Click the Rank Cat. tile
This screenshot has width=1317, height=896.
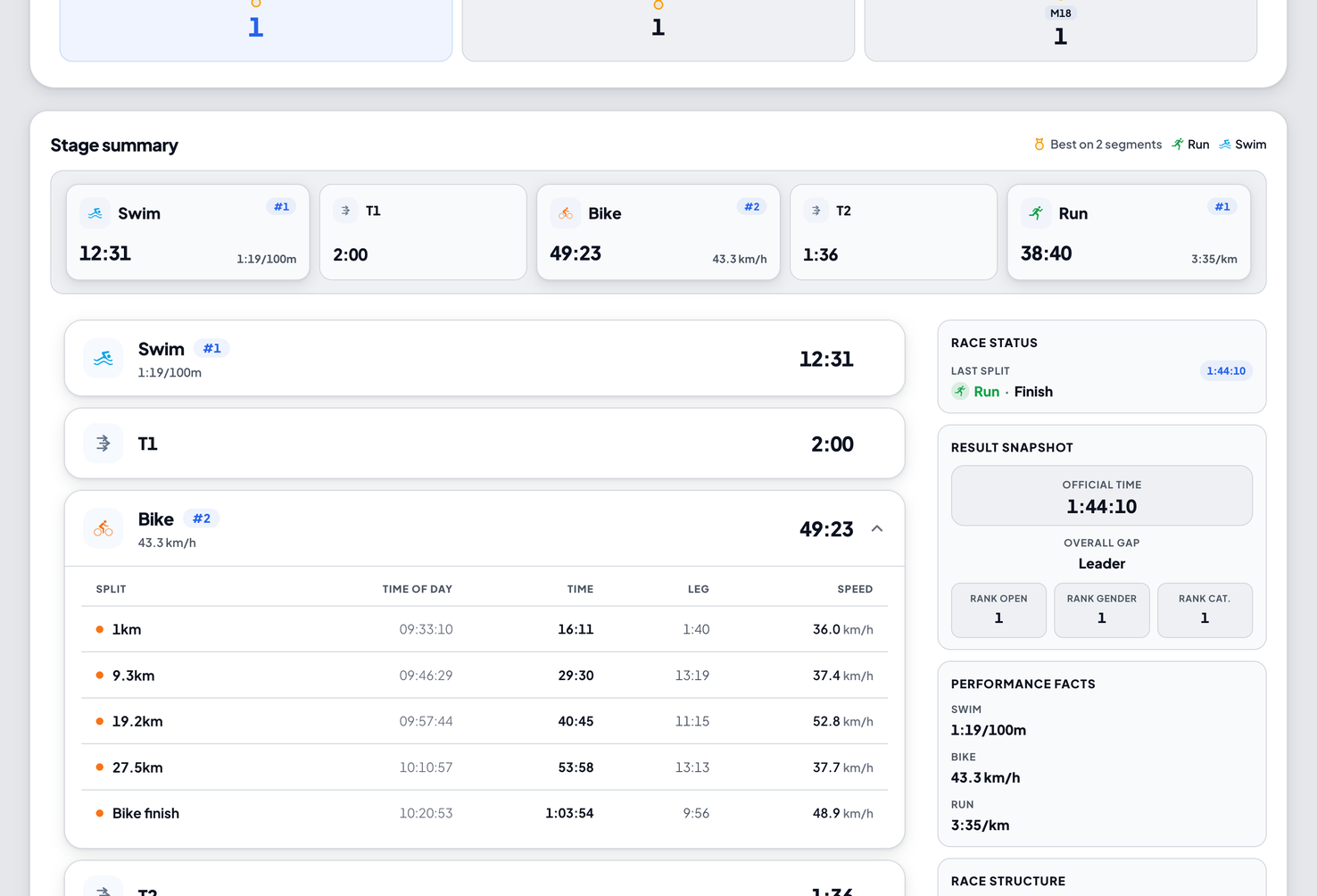tap(1205, 610)
